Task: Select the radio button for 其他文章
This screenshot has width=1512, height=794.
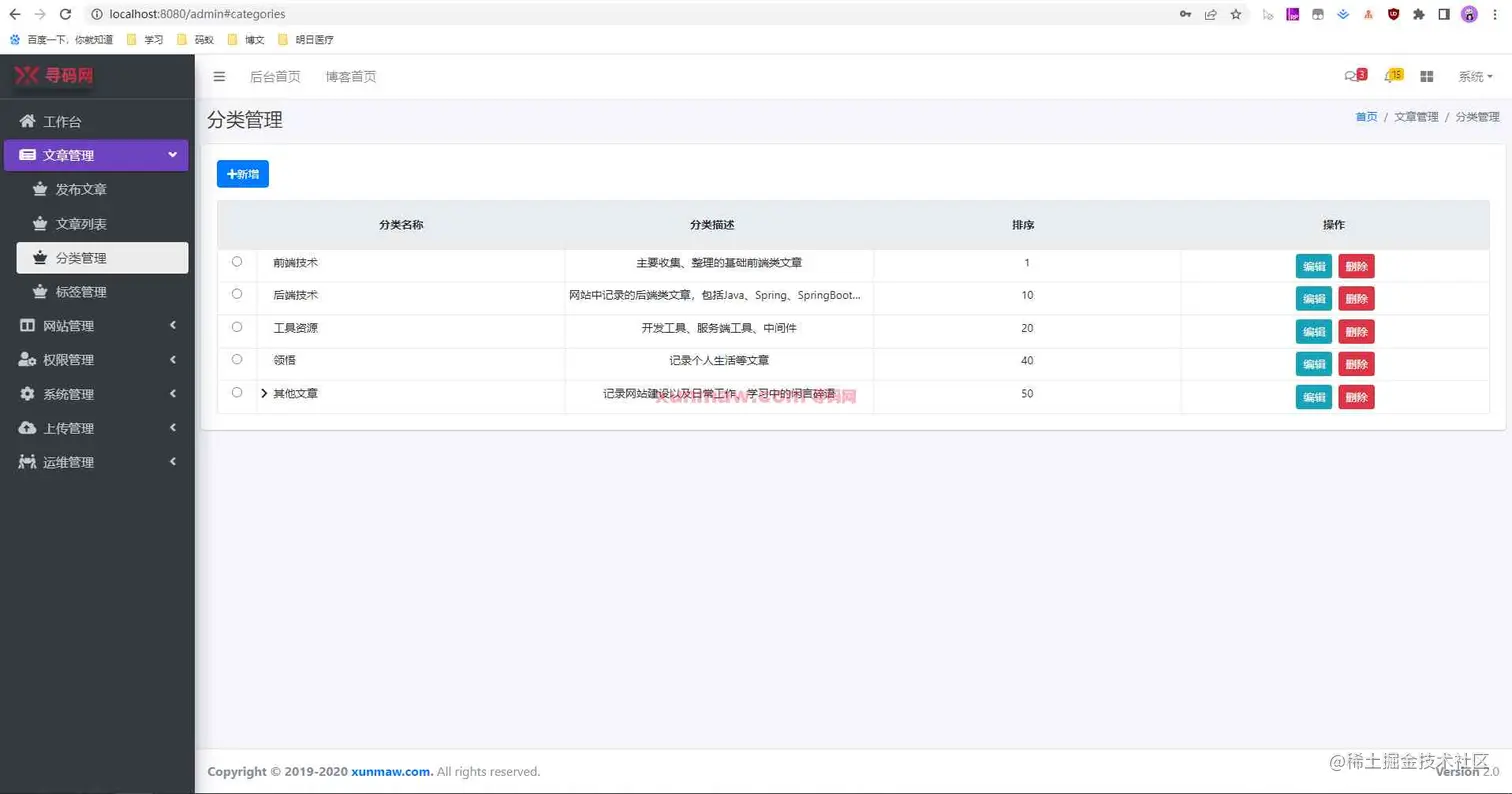Action: coord(237,392)
